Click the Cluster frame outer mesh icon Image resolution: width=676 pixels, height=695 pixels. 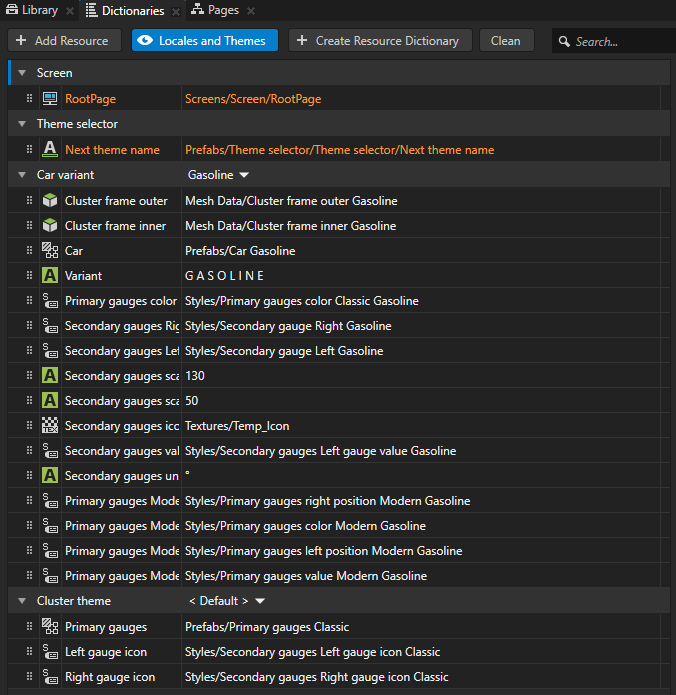pyautogui.click(x=50, y=201)
